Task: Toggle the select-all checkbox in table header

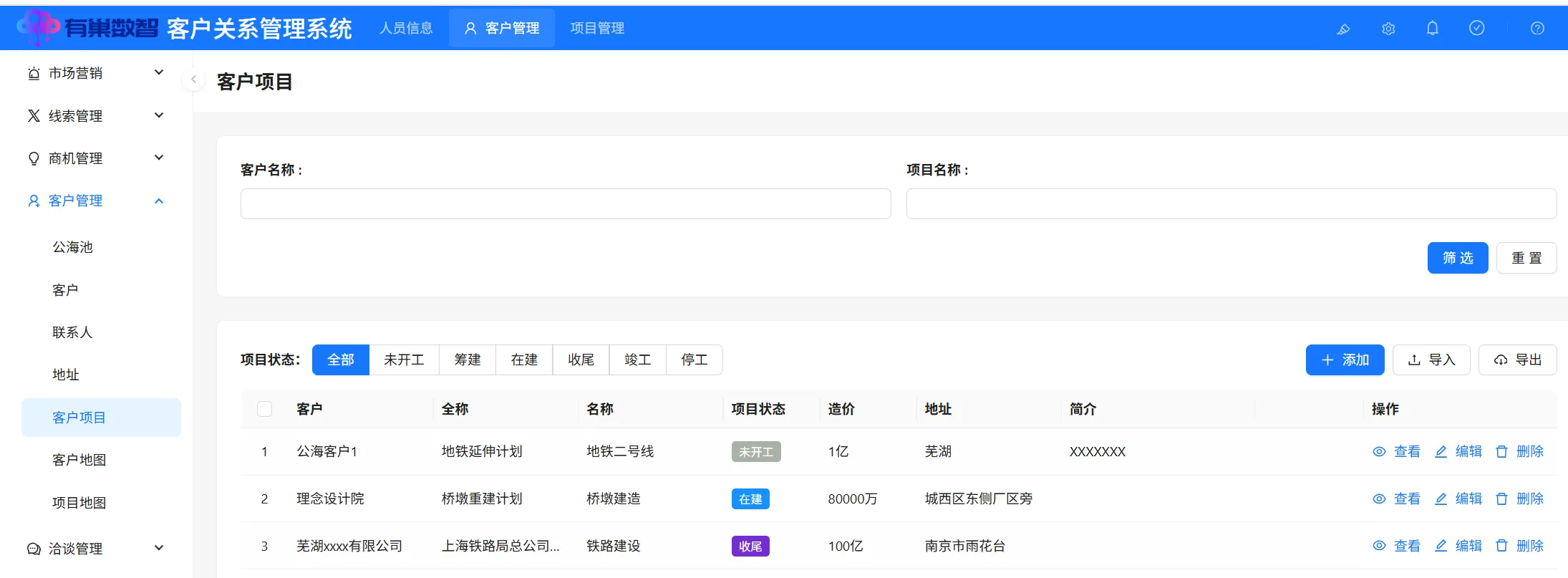Action: tap(264, 409)
